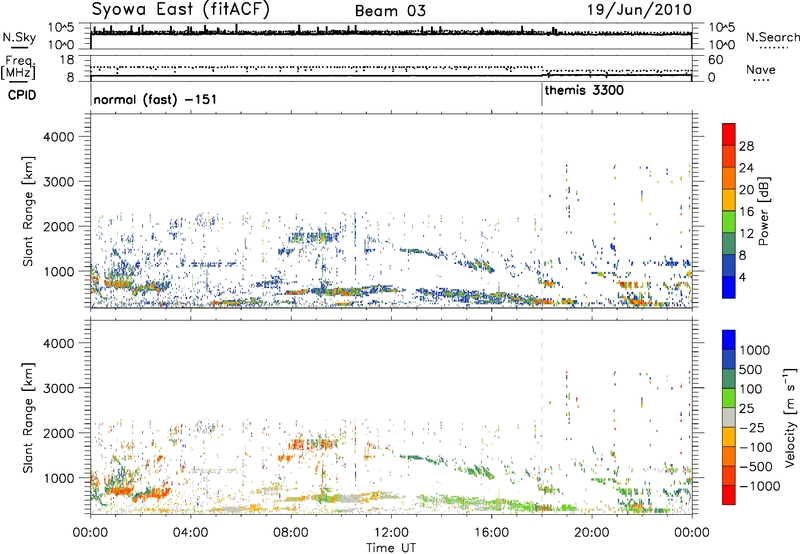Viewport: 800px width, 554px height.
Task: Click the left '10^5' noise axis tick
Action: (x=61, y=27)
